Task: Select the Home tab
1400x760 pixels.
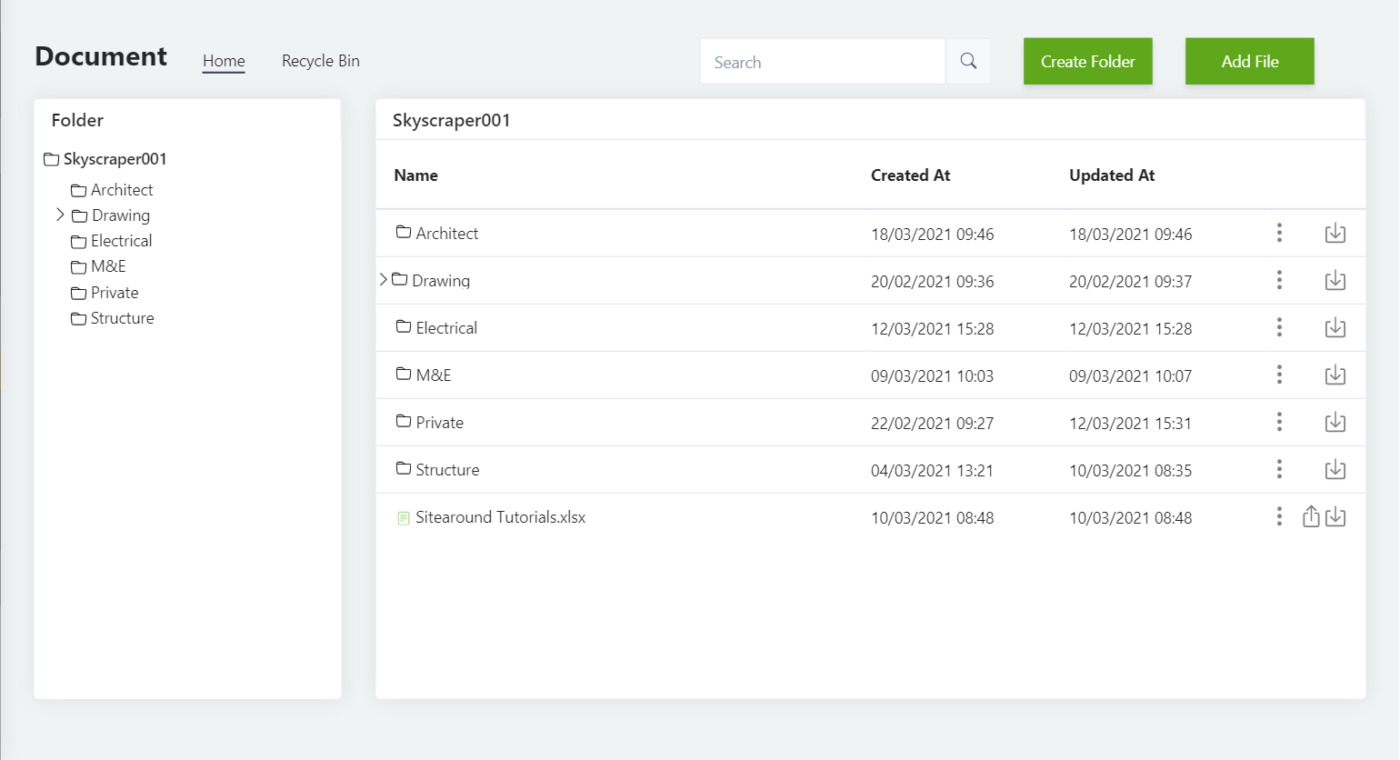Action: coord(223,61)
